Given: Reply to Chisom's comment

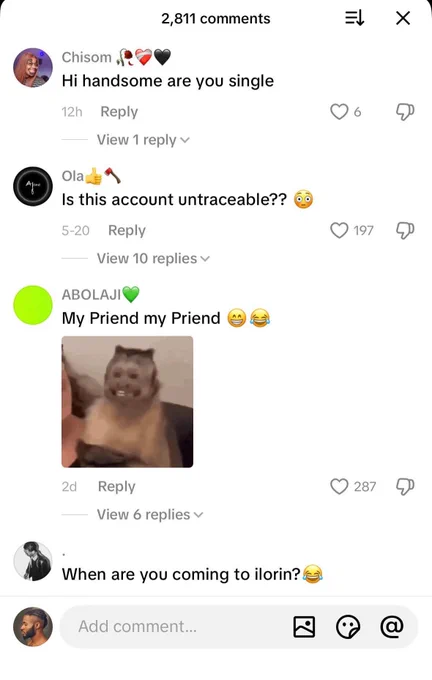Looking at the screenshot, I should [x=119, y=111].
